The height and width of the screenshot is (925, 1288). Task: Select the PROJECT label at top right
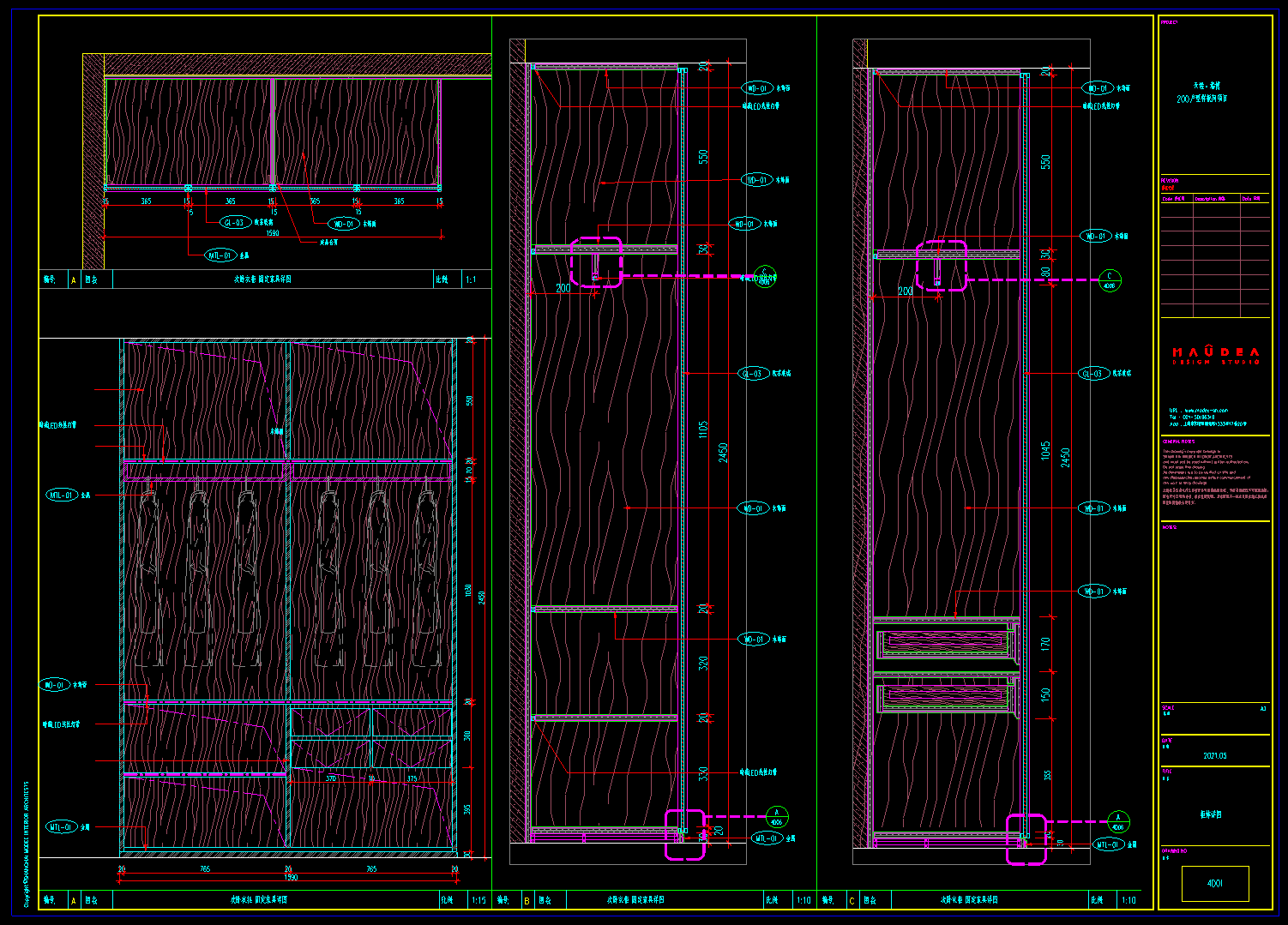1169,22
